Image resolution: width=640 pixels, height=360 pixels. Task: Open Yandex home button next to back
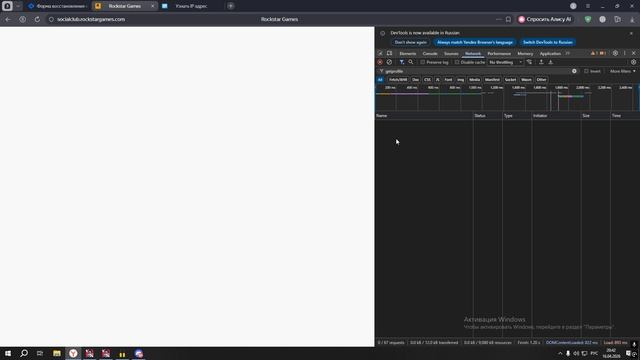[22, 19]
